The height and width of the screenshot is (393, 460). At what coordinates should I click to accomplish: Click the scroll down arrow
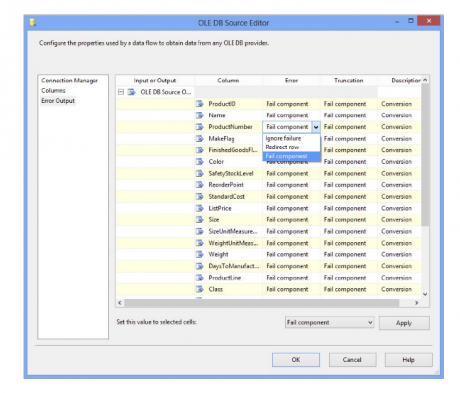coord(425,294)
